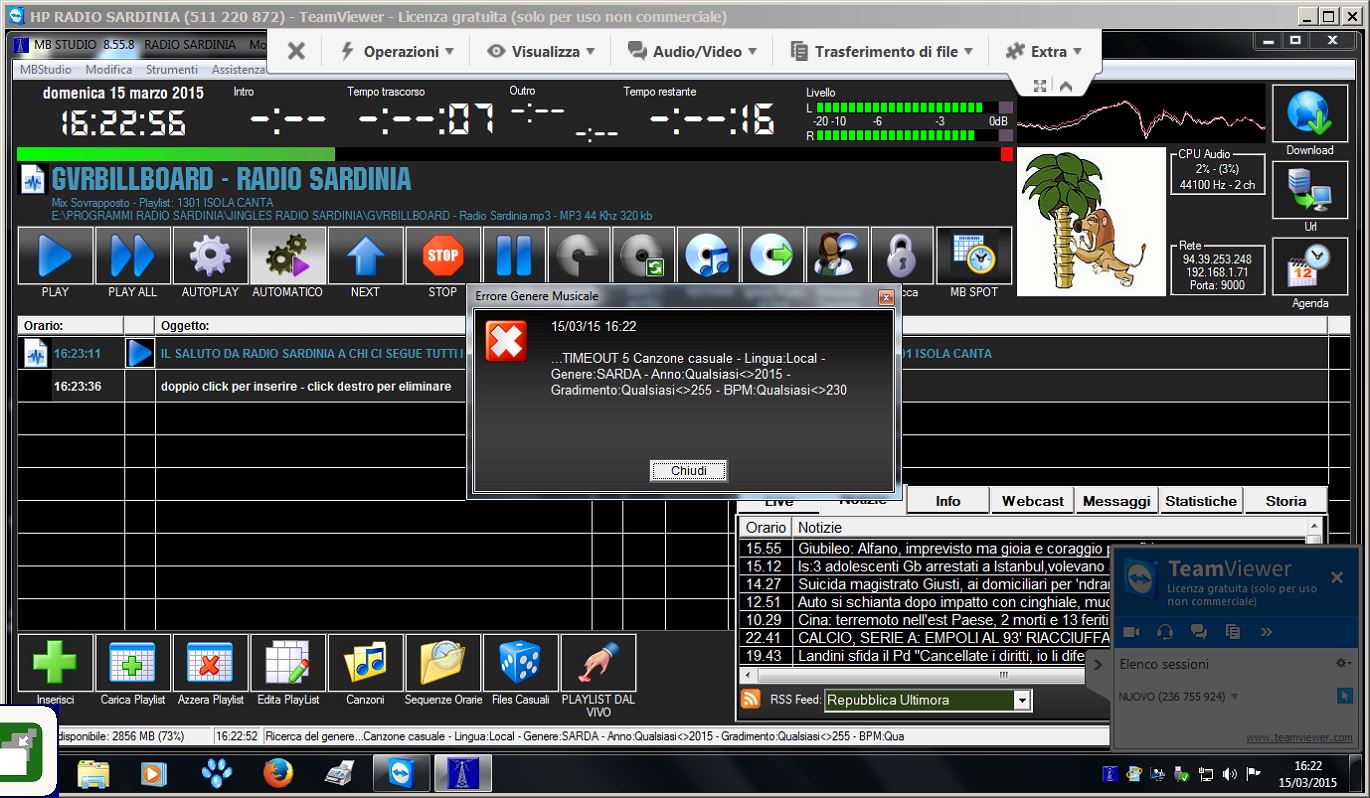The width and height of the screenshot is (1370, 798).
Task: Open www.teamviewer.com link
Action: pos(1299,738)
